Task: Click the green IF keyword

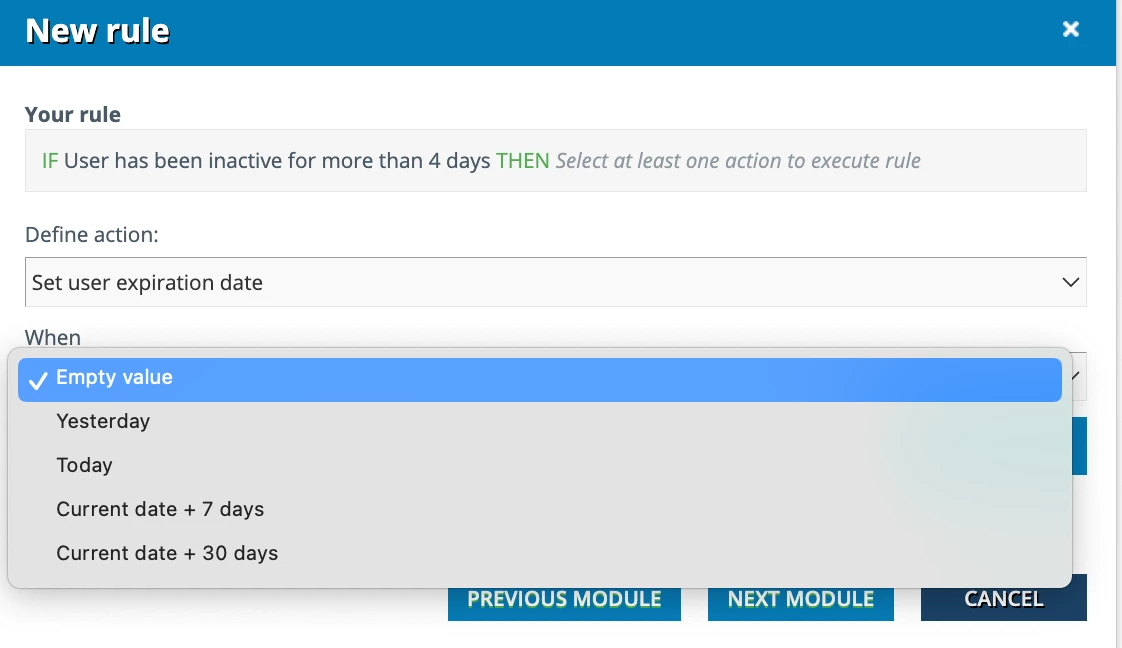Action: [50, 161]
